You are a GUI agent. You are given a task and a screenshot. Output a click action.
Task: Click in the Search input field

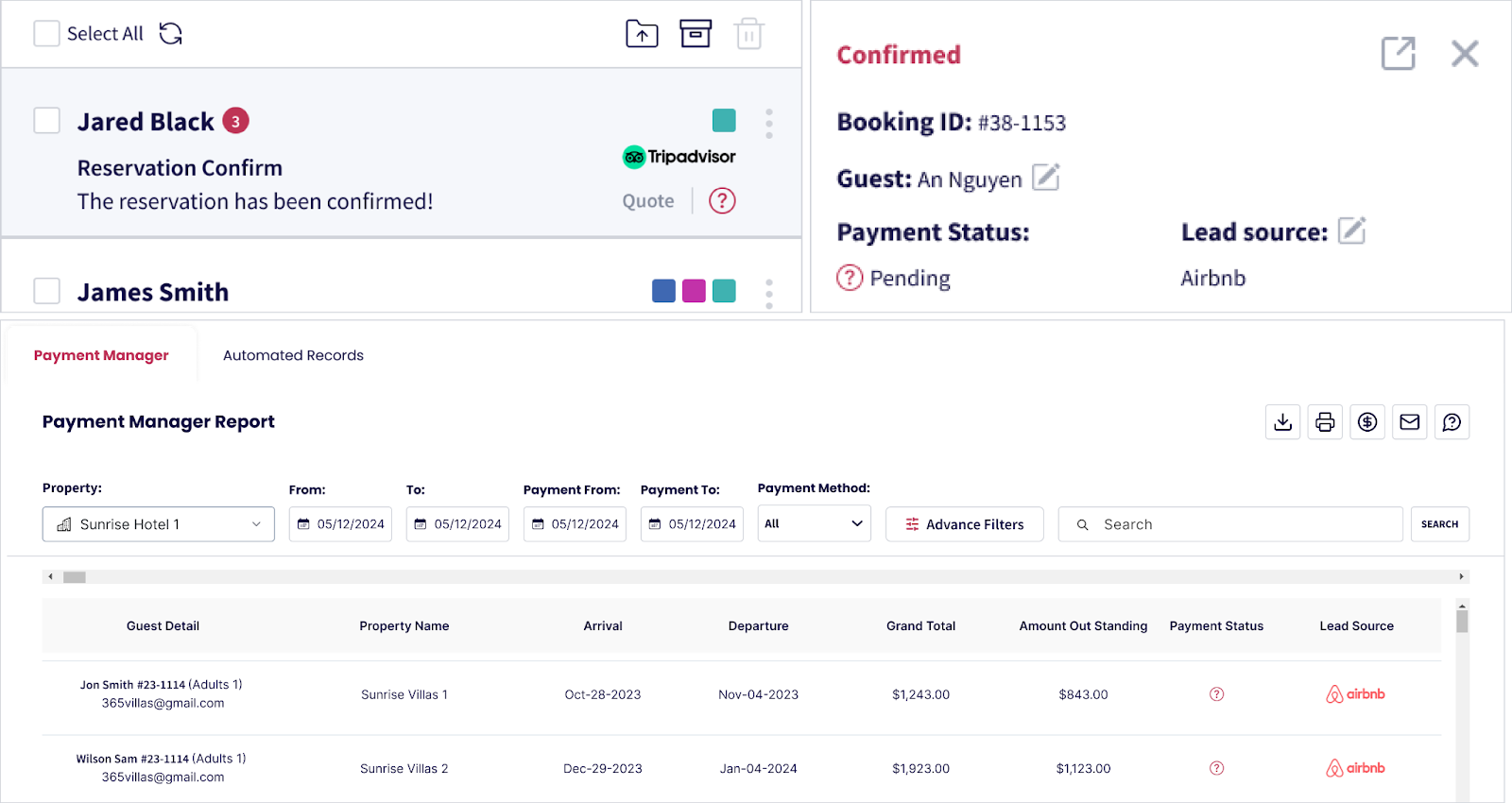point(1230,524)
